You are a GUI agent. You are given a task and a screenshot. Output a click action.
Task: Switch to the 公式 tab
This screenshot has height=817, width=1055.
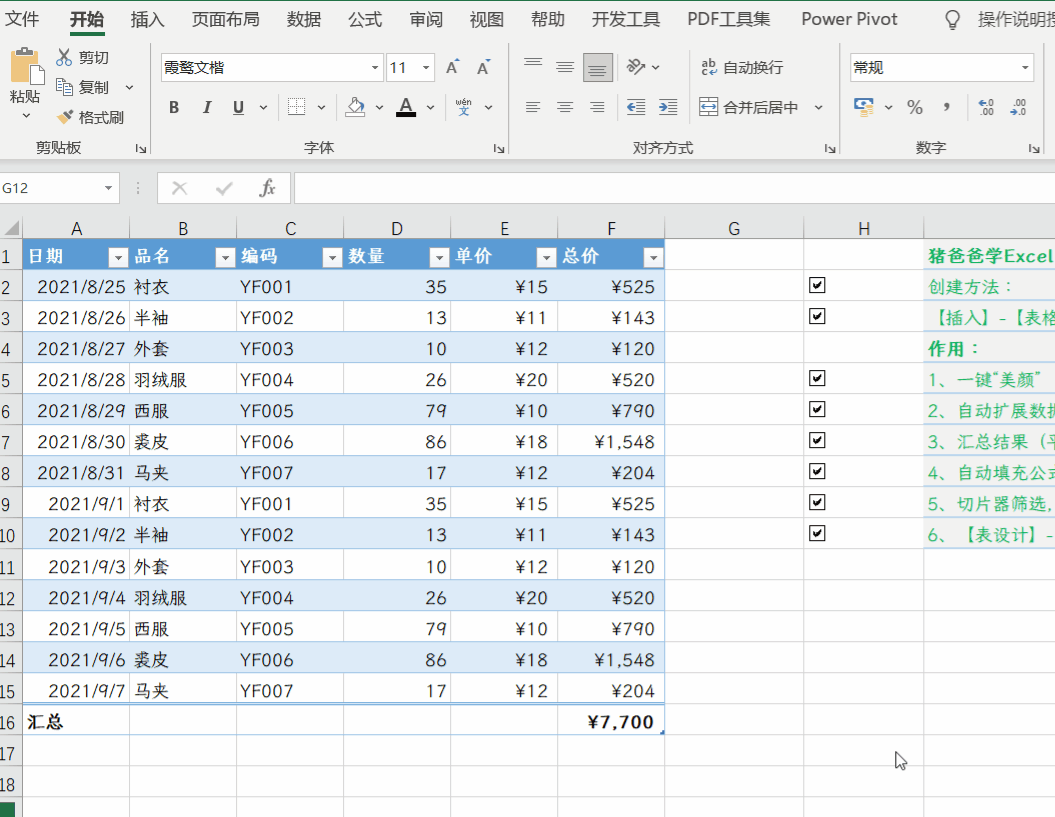pos(365,19)
